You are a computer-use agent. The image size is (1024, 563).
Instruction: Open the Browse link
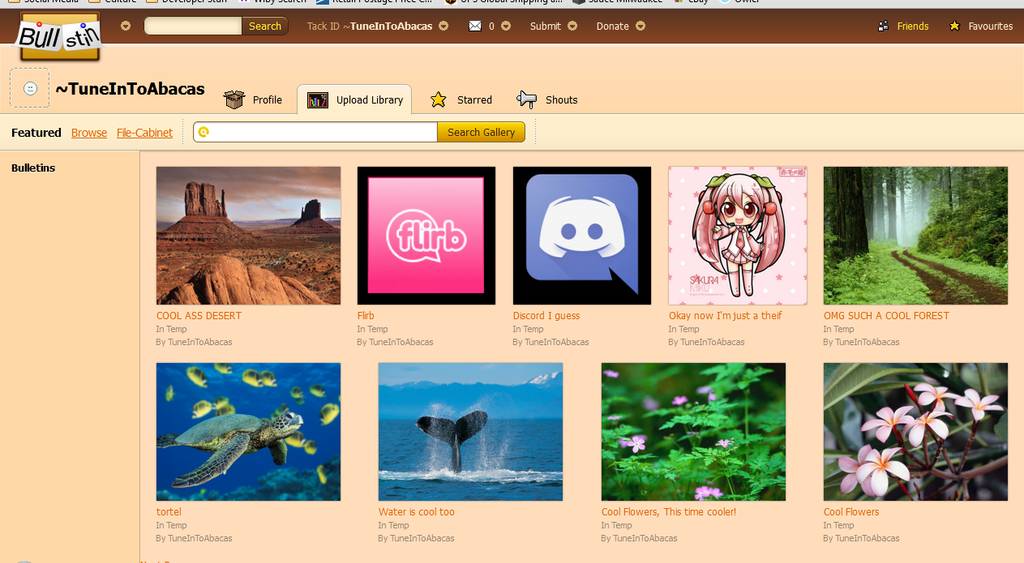(89, 133)
